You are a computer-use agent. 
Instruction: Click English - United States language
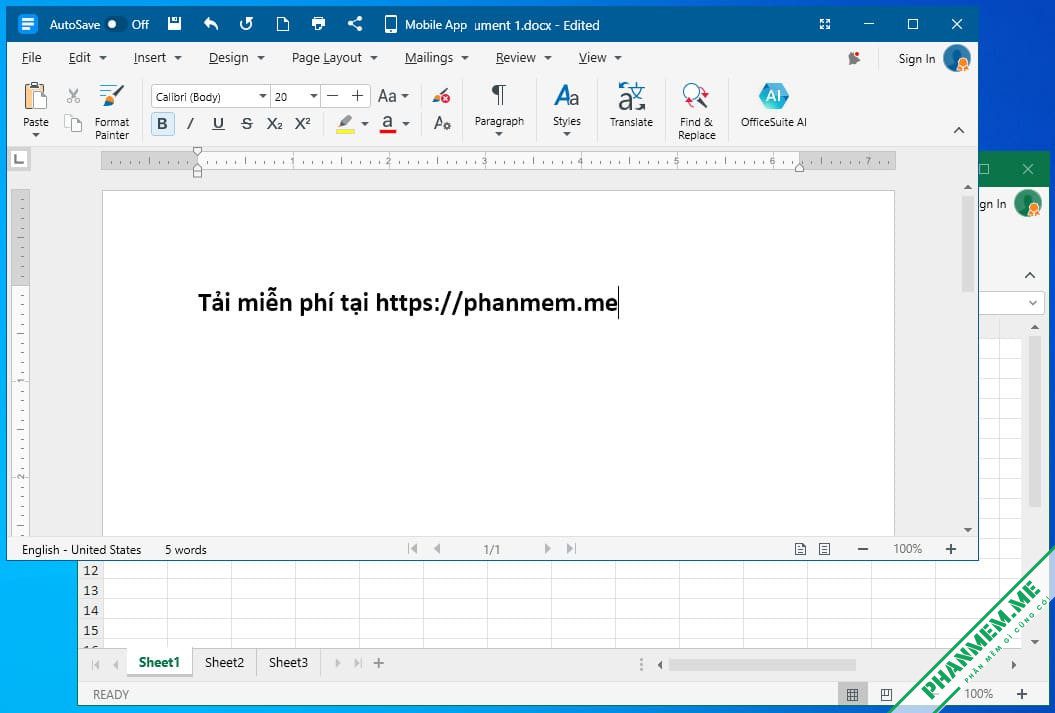tap(81, 550)
